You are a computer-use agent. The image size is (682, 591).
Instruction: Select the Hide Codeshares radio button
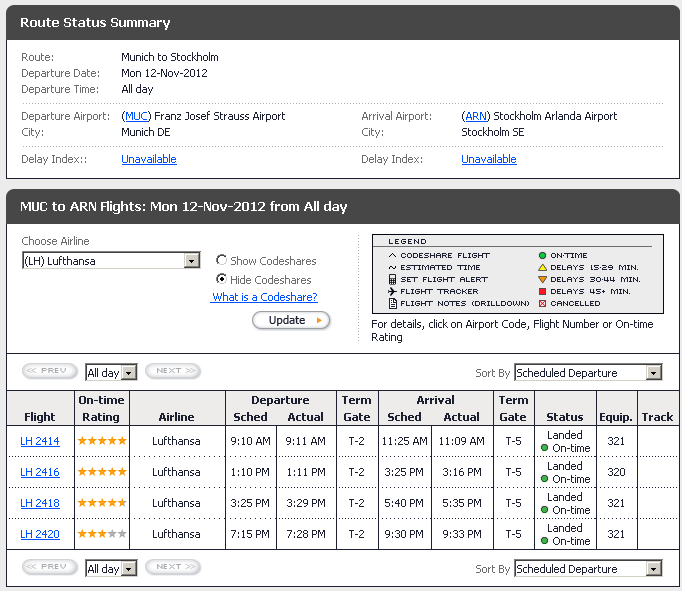pos(222,280)
